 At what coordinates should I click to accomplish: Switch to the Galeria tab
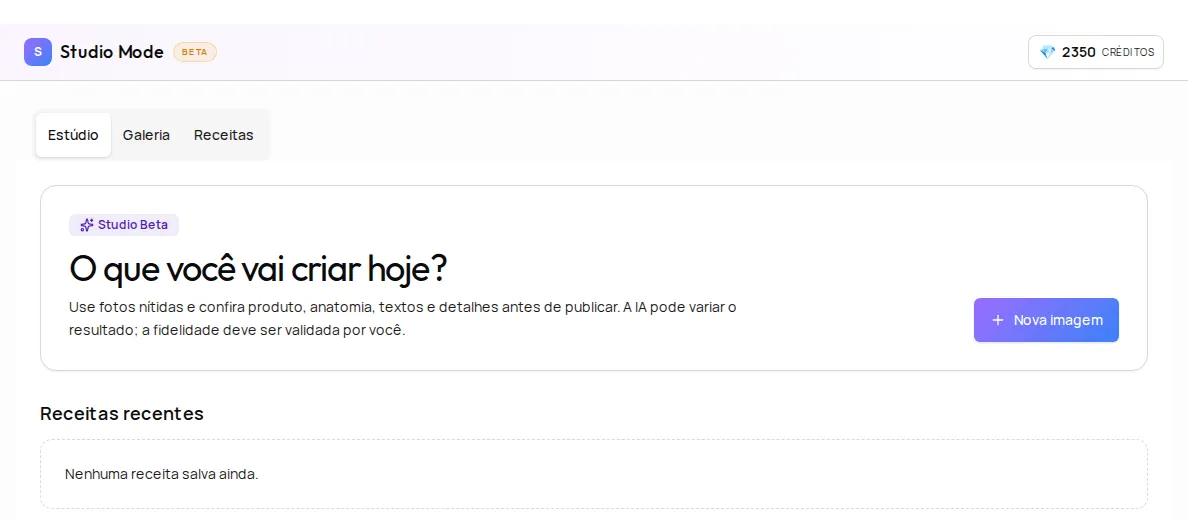[146, 135]
